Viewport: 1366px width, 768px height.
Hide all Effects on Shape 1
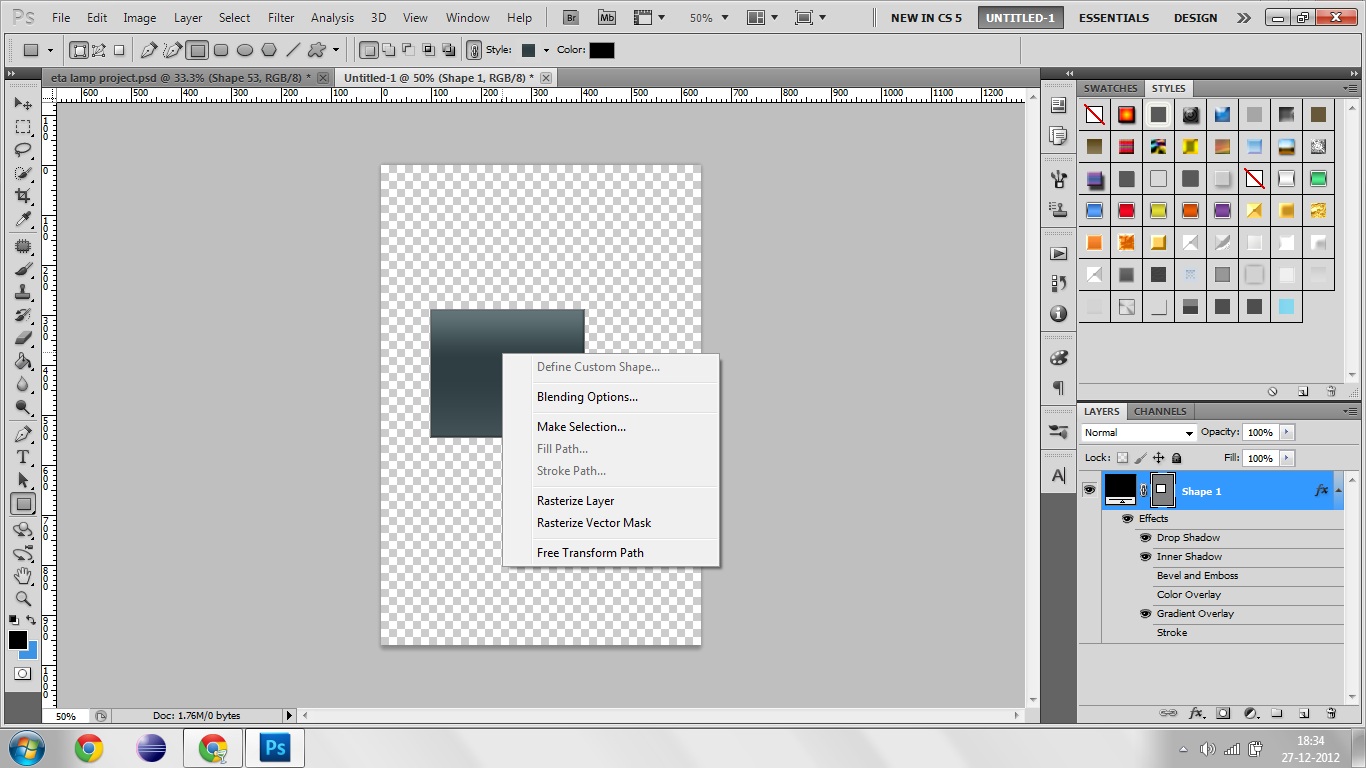(x=1127, y=519)
